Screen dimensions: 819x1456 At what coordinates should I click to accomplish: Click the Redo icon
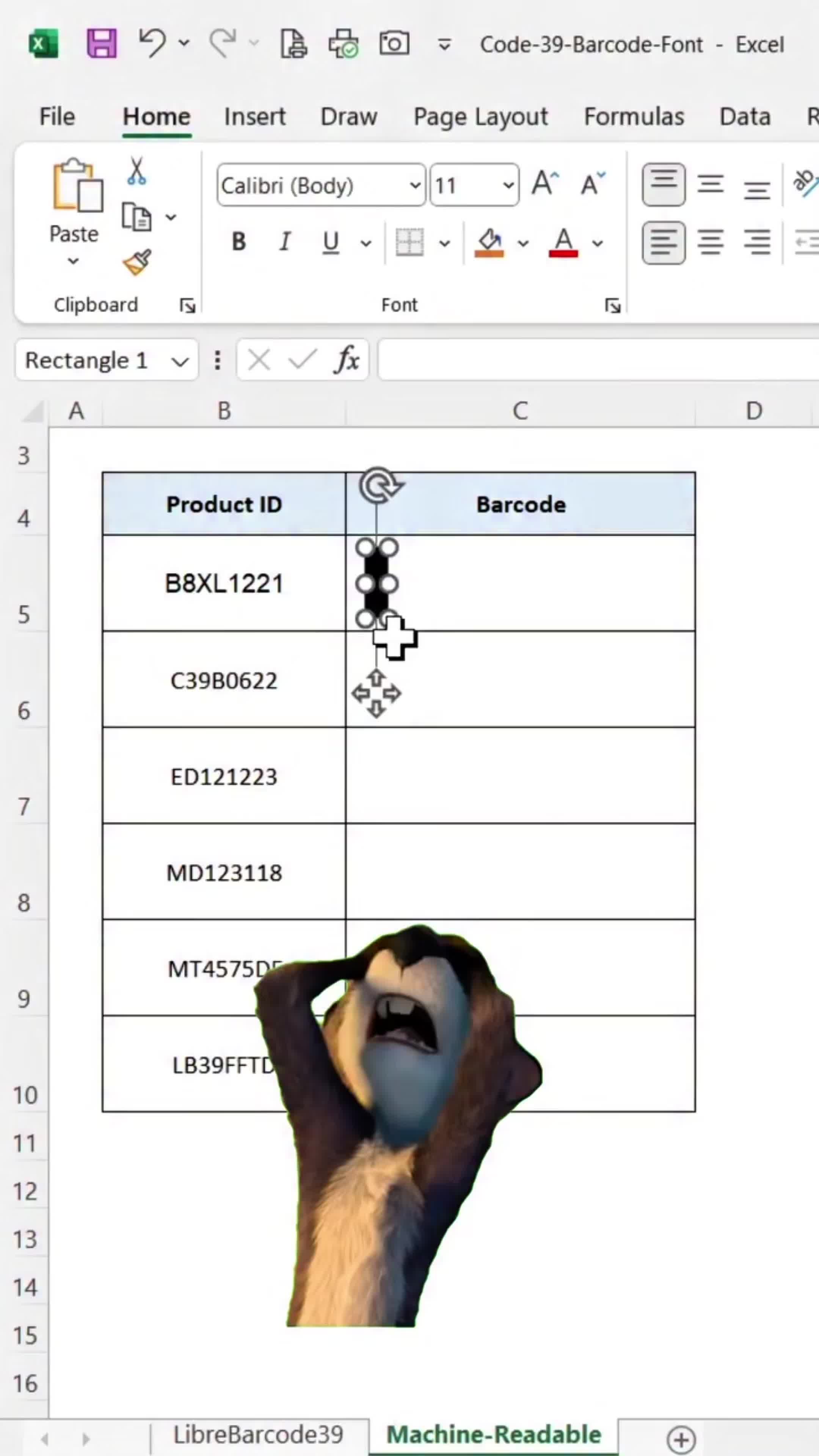pos(223,44)
